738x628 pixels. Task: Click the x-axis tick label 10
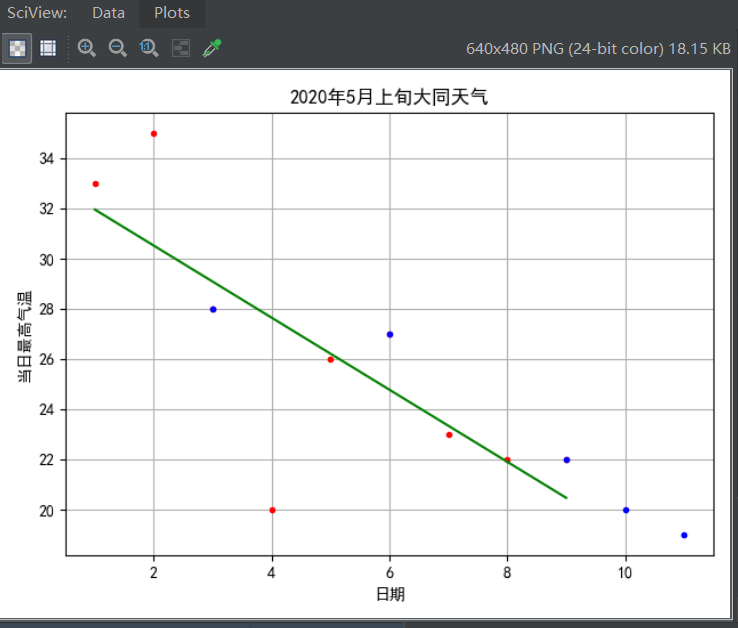[x=625, y=572]
